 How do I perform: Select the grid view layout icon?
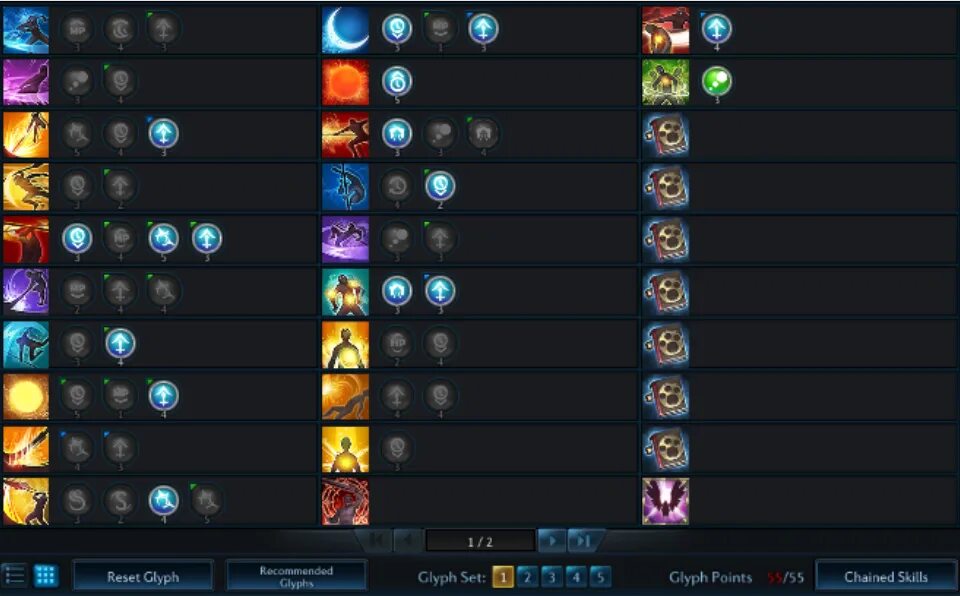(x=45, y=576)
